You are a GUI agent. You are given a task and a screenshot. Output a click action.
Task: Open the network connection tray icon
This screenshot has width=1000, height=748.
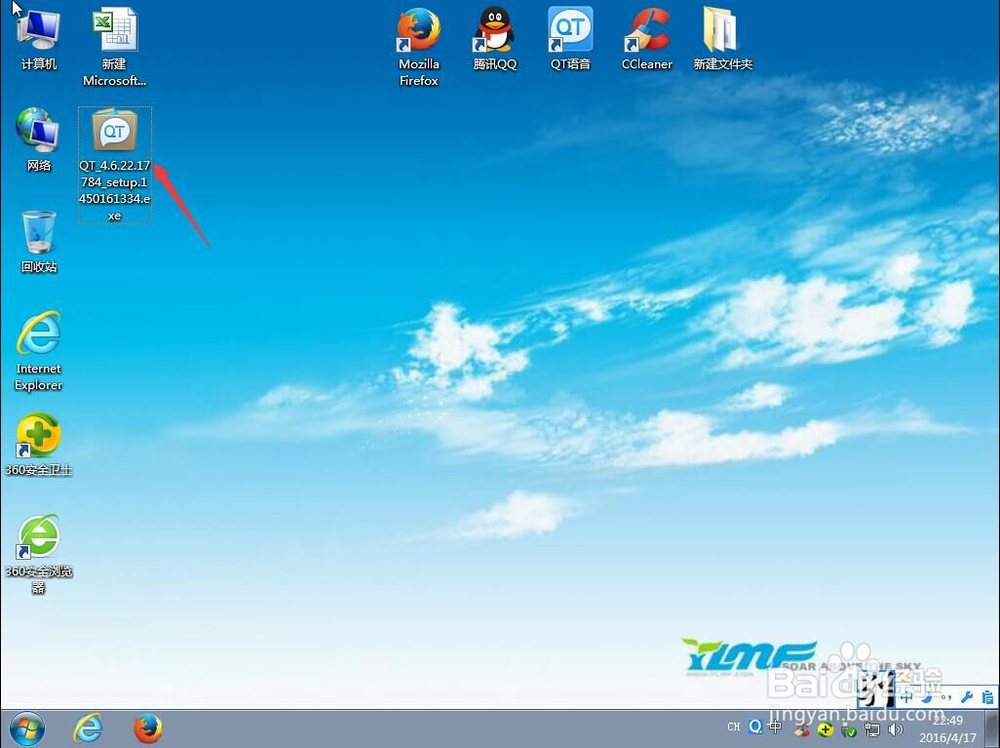(872, 730)
